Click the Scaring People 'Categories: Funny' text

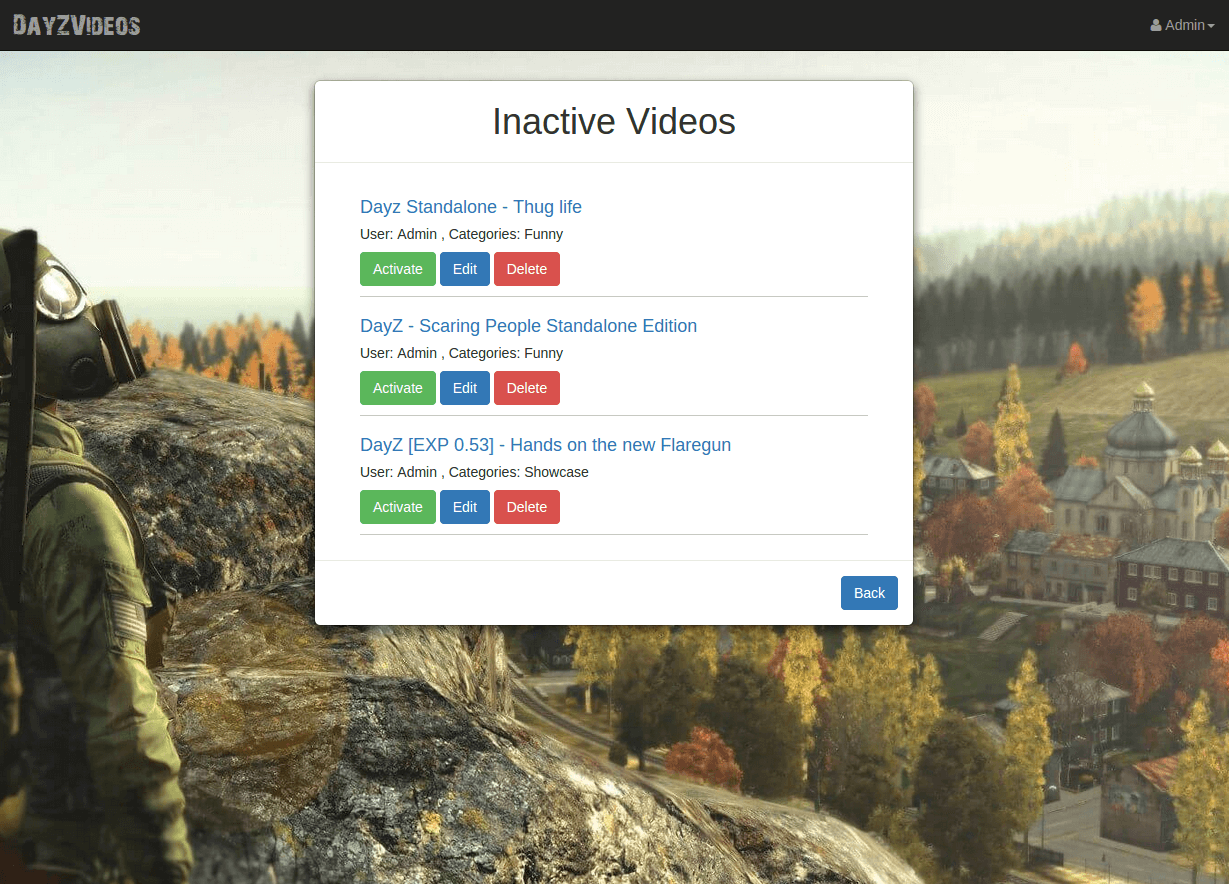(506, 353)
